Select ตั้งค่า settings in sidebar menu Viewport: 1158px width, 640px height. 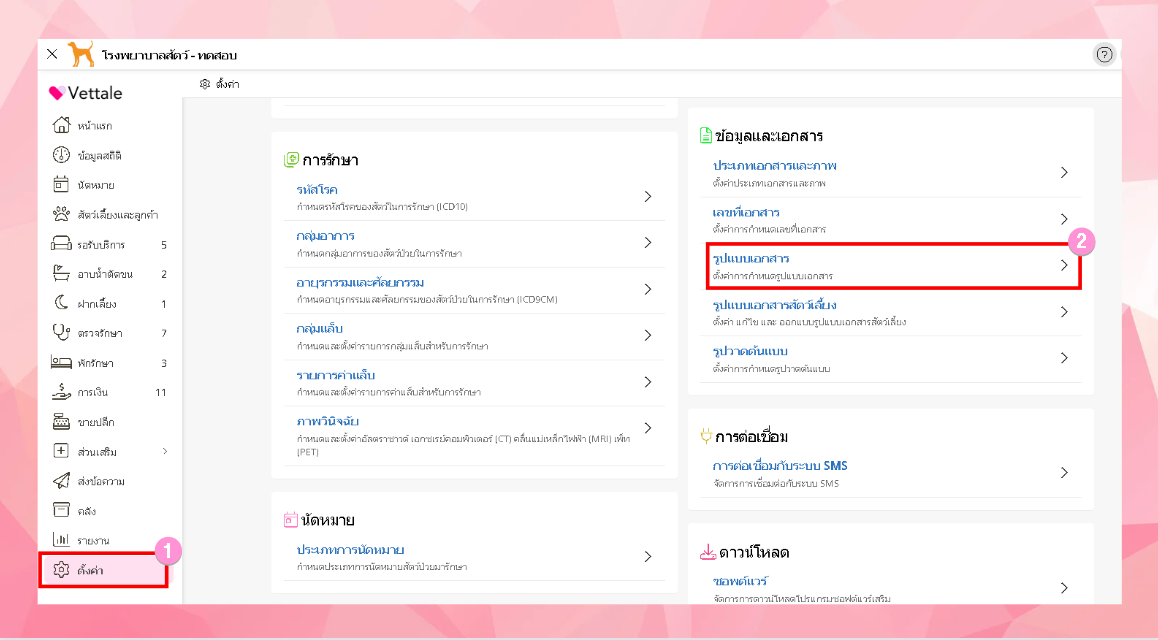(103, 570)
